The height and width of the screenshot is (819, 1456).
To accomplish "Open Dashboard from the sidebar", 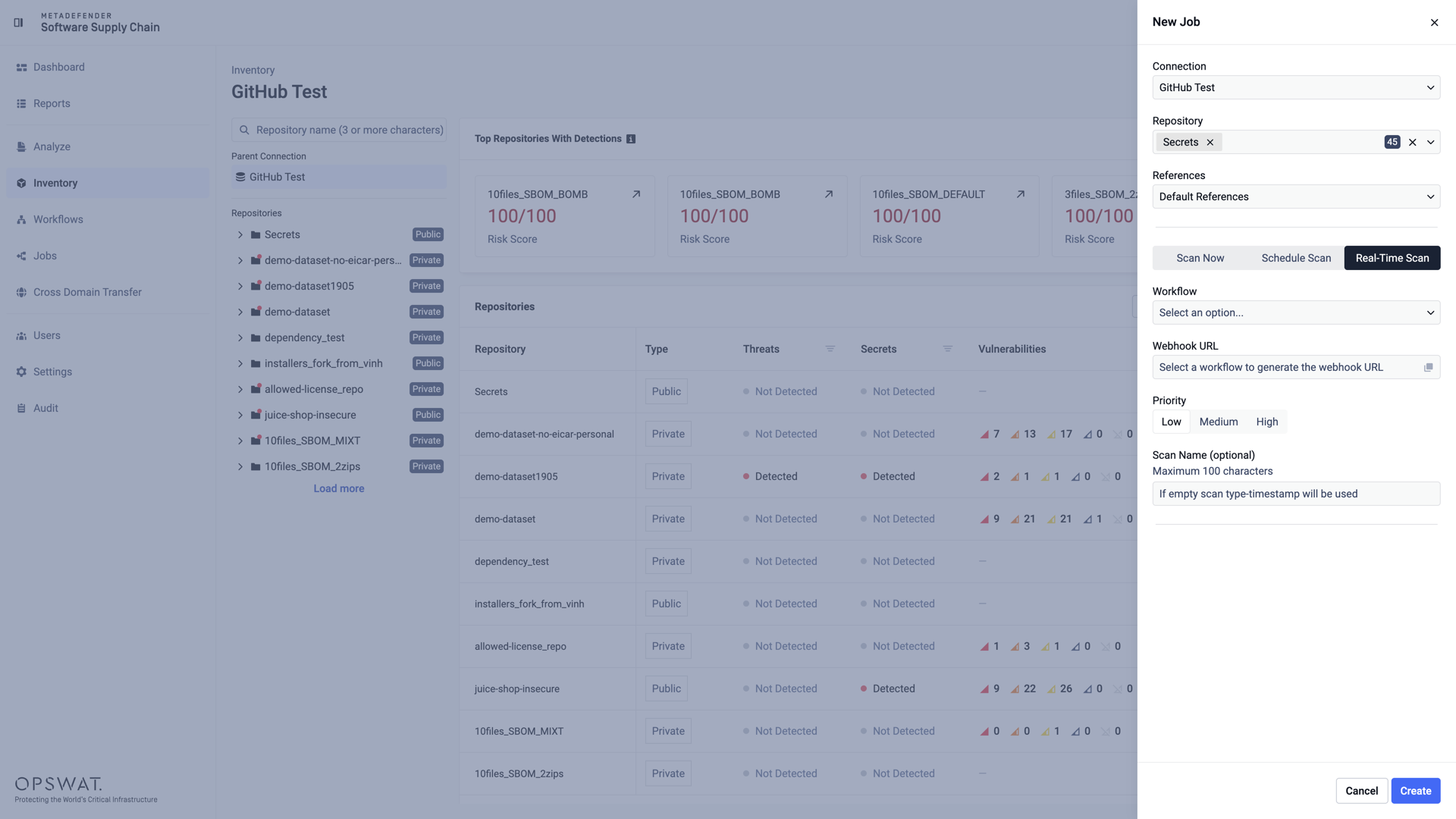I will pos(107,67).
